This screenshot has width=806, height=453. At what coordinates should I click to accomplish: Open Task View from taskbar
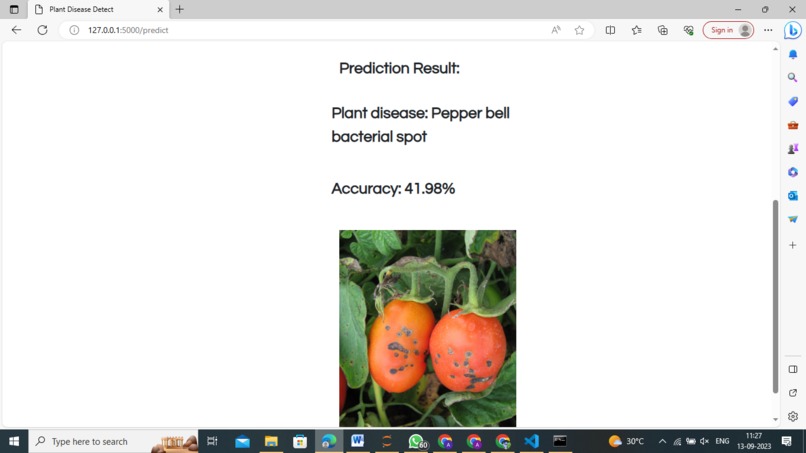[212, 441]
